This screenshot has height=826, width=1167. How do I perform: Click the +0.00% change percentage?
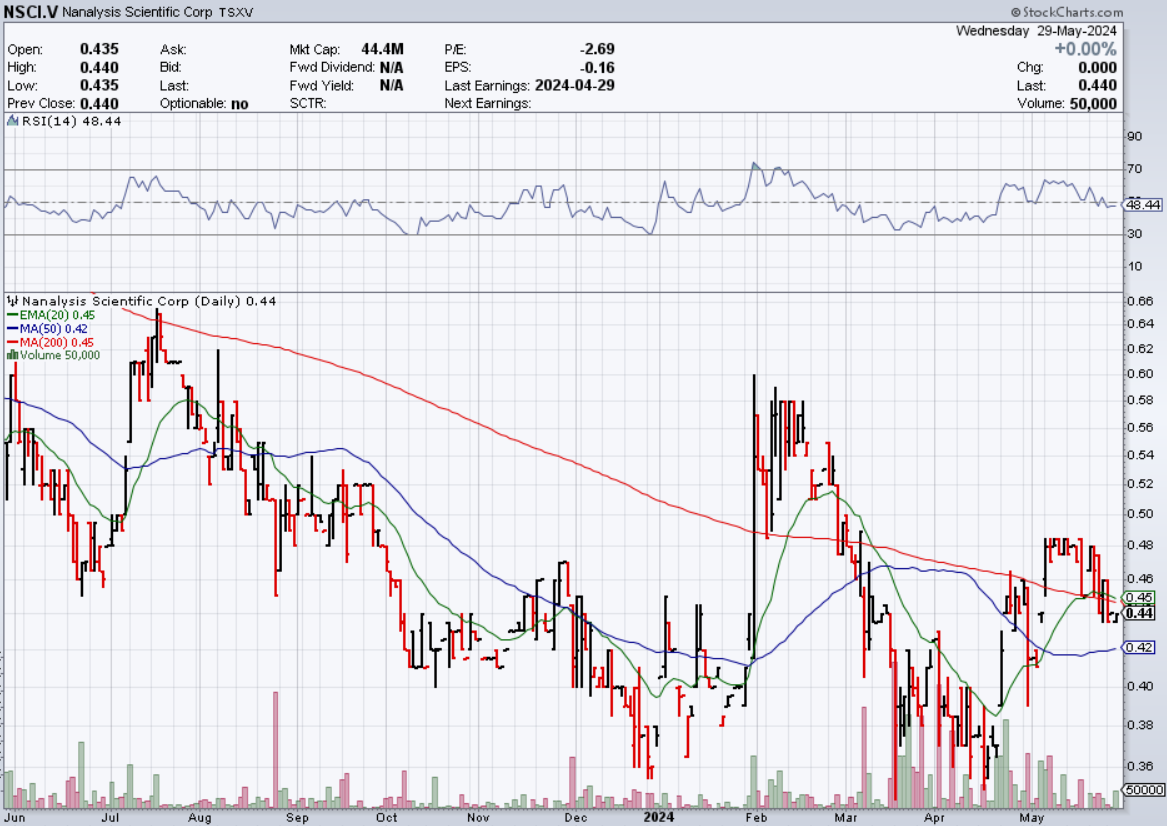pyautogui.click(x=1085, y=49)
